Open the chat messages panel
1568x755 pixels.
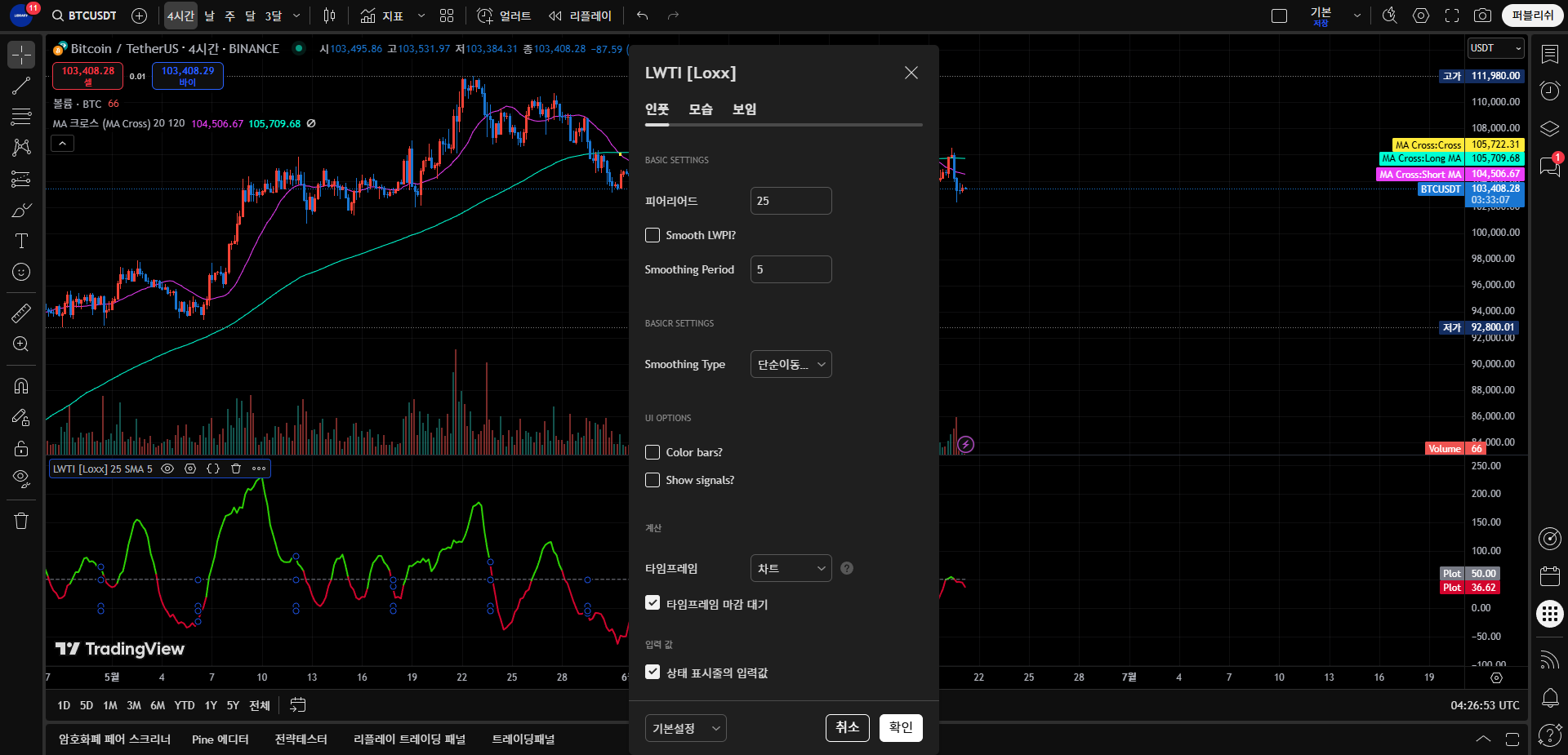click(1549, 166)
